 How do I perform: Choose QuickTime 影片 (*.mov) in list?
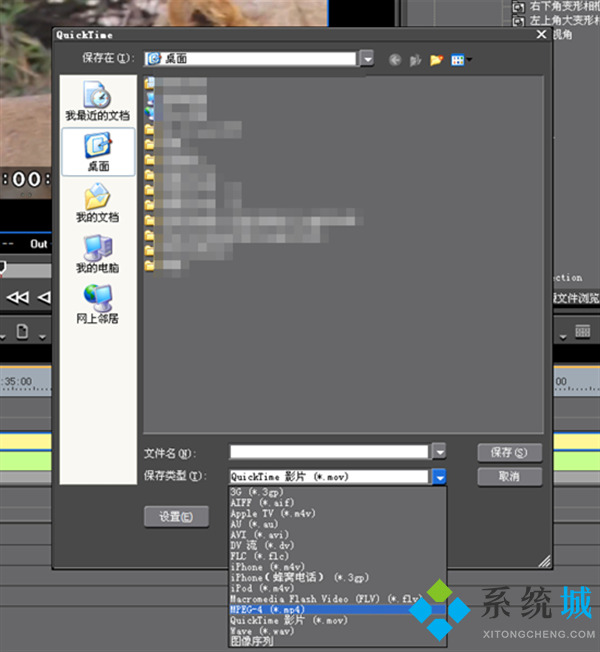tap(338, 620)
